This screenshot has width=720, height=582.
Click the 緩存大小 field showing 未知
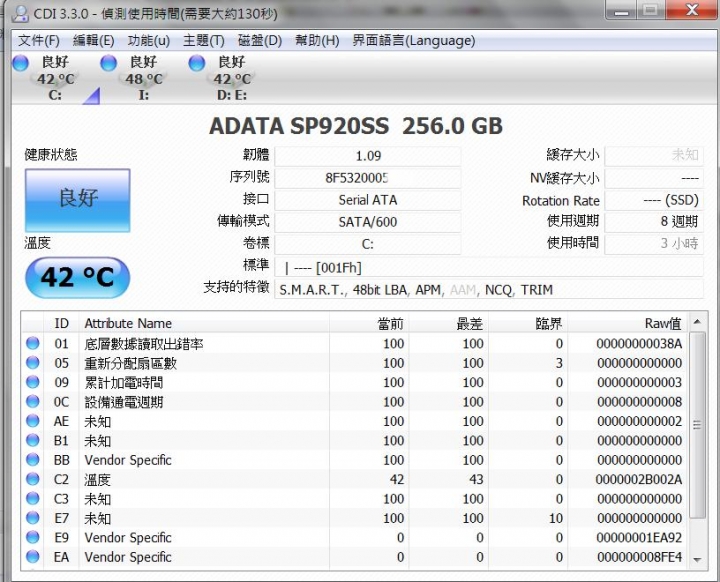(654, 156)
